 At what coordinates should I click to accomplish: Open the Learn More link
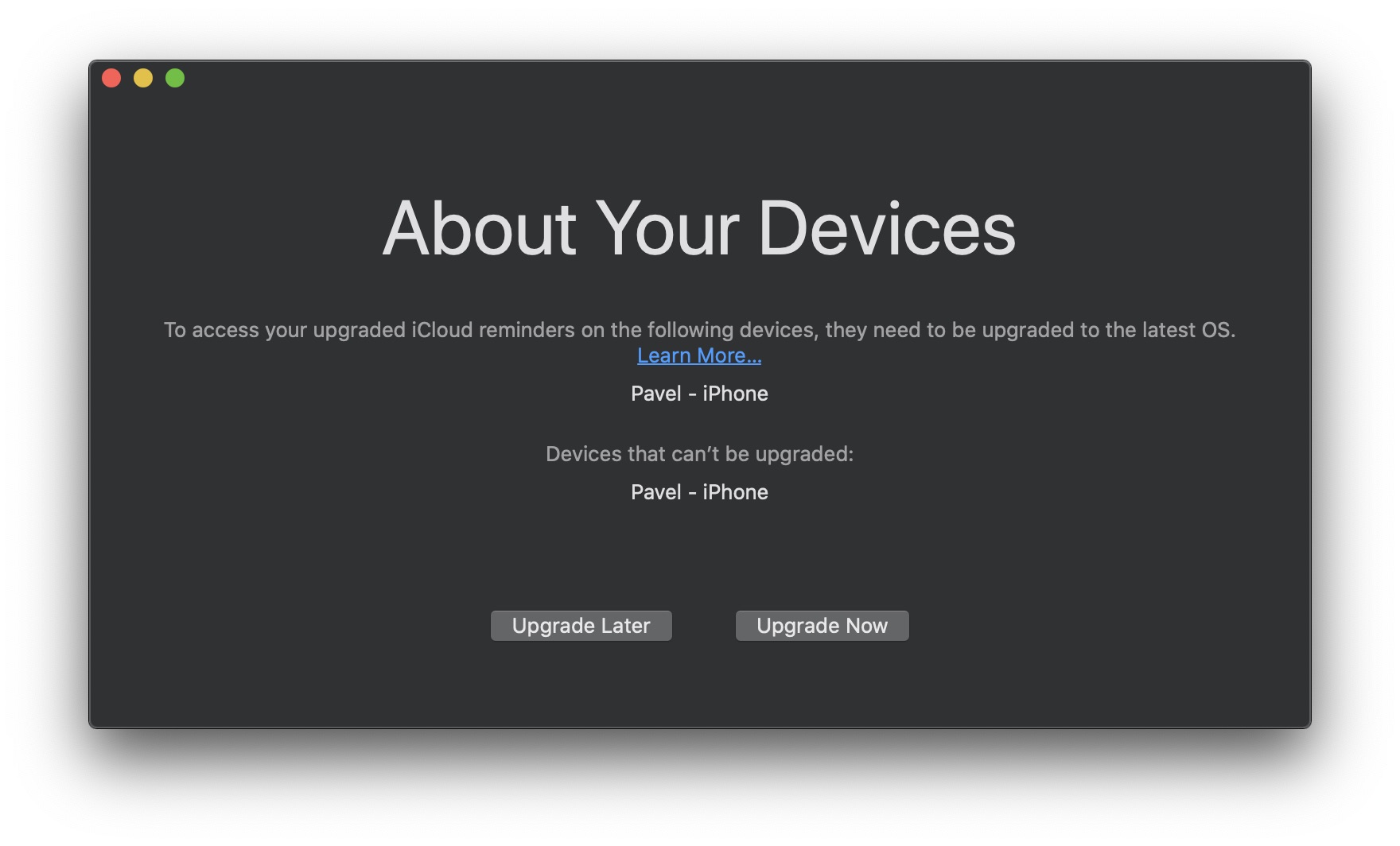coord(699,355)
